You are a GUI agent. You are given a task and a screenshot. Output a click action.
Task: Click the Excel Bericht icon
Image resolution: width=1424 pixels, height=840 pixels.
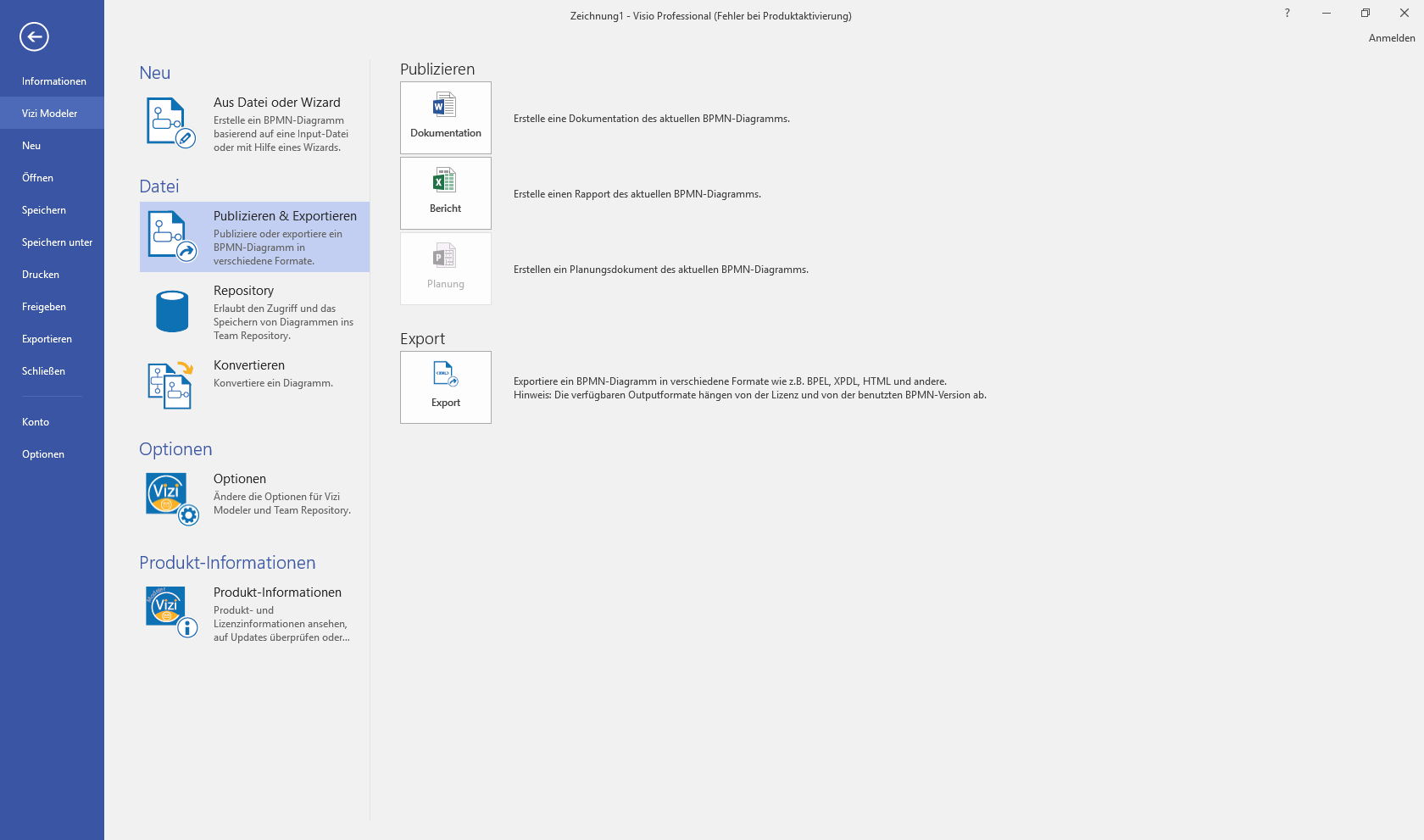[x=445, y=181]
